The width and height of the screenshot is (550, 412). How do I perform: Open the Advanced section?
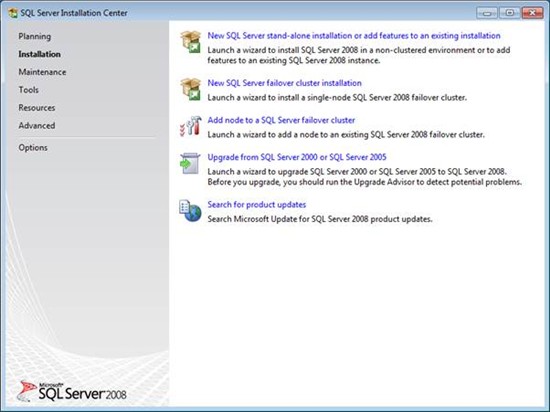(36, 126)
